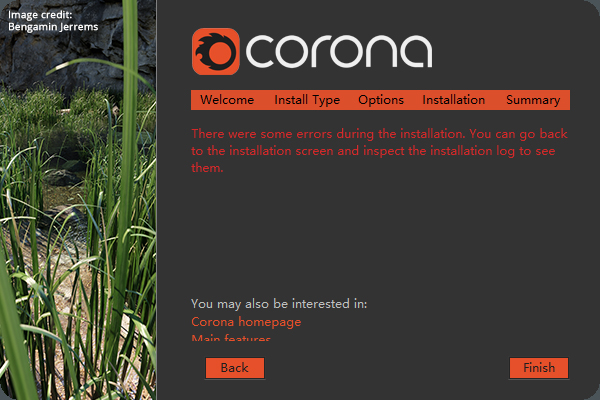Open the Corona homepage link

point(246,322)
